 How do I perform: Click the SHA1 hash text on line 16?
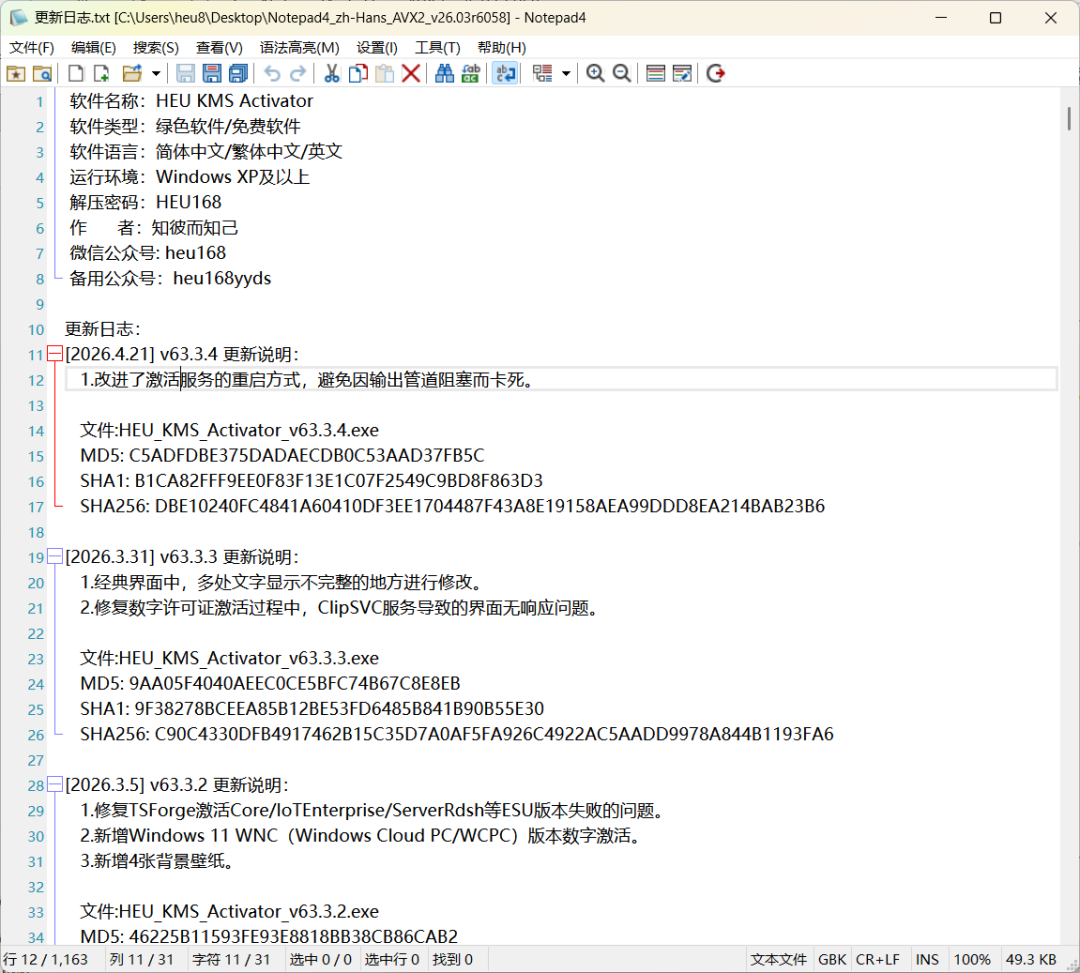coord(338,481)
